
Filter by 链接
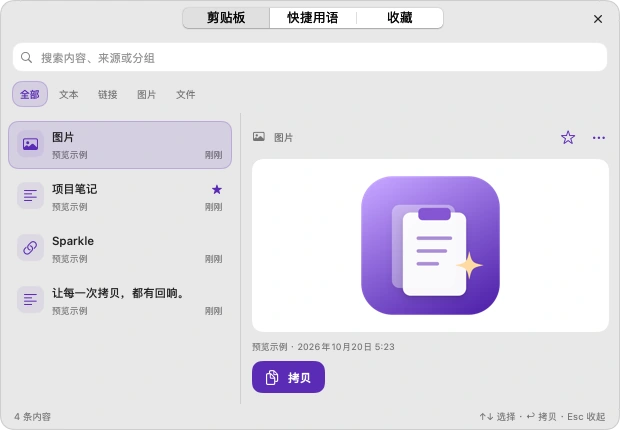pyautogui.click(x=108, y=95)
